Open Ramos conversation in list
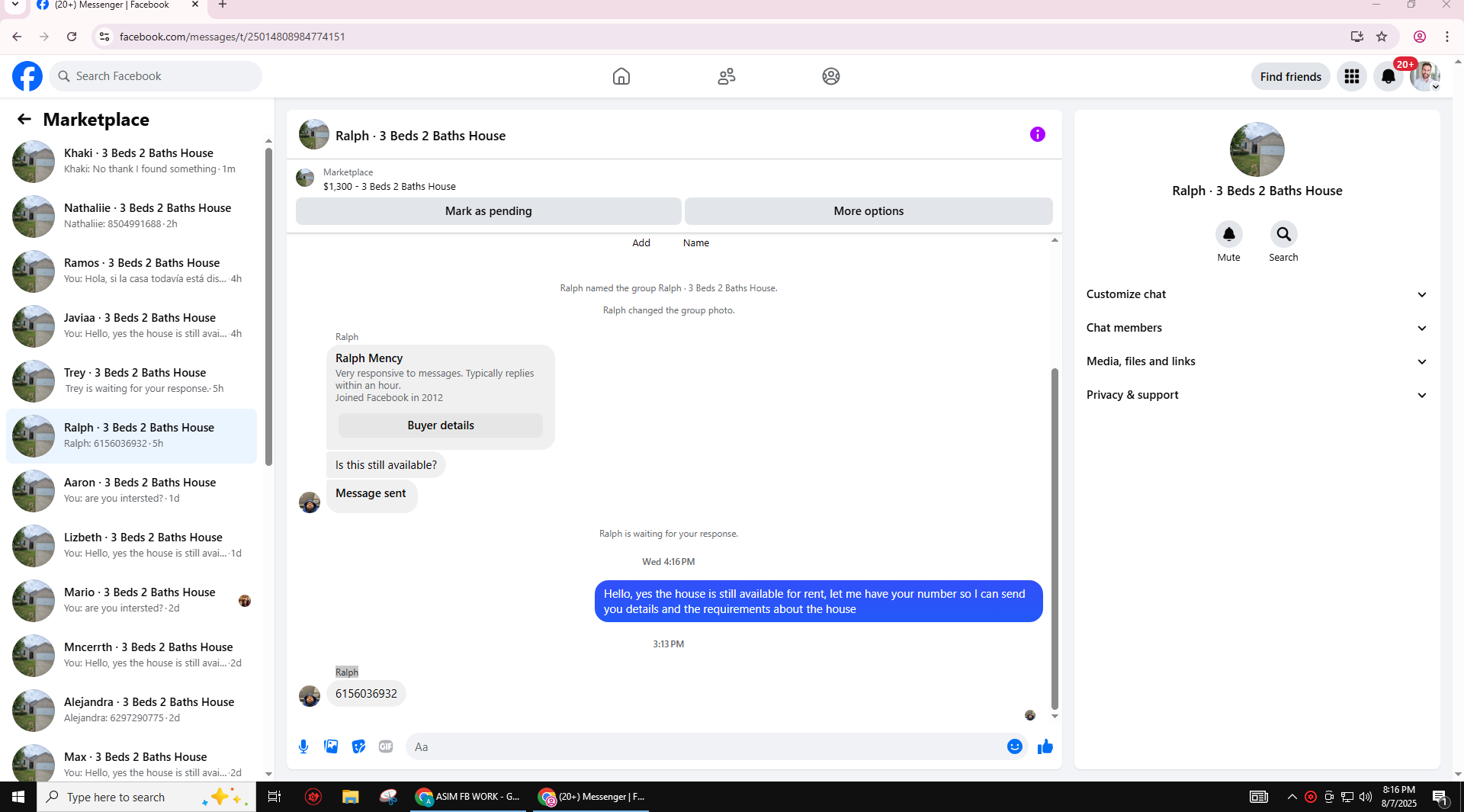Viewport: 1464px width, 812px height. coord(131,271)
